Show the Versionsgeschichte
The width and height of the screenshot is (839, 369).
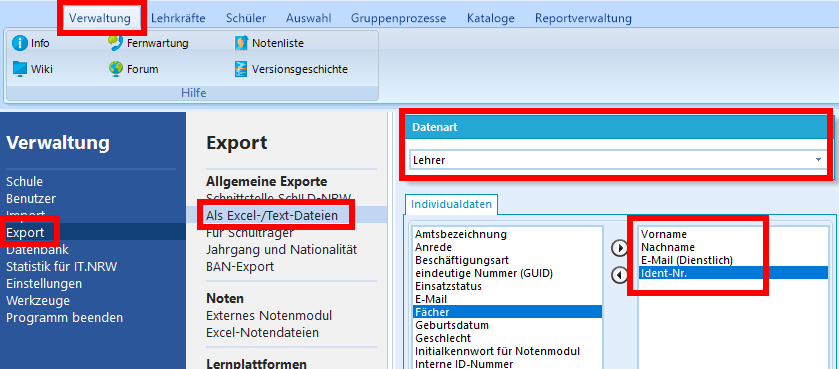click(292, 69)
